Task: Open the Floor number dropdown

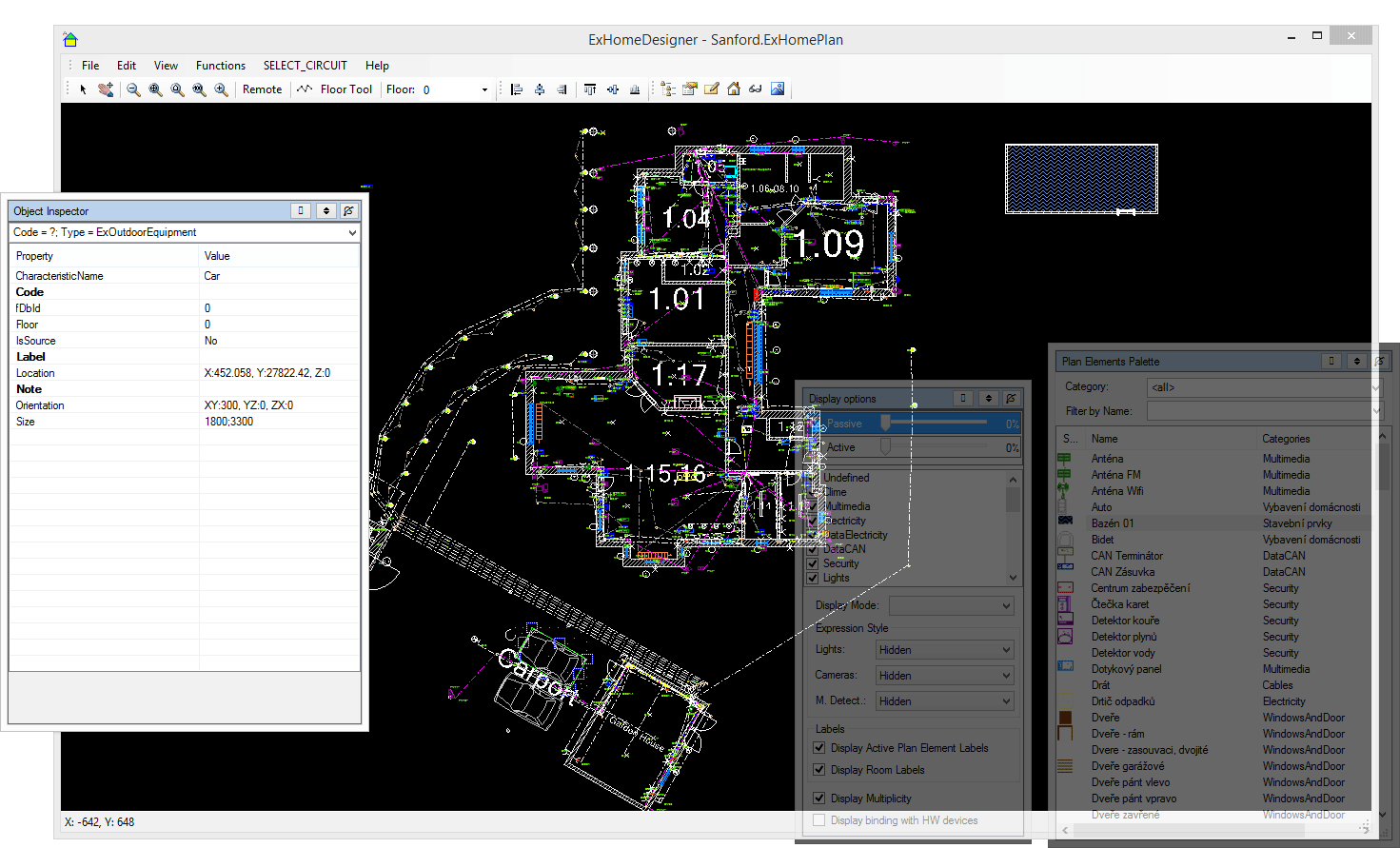Action: (484, 90)
